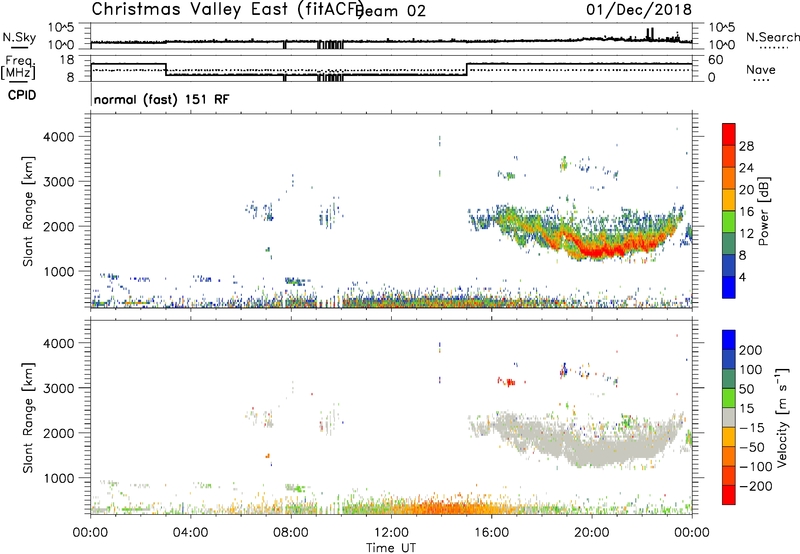Click the "3000" tick in Power panel
The image size is (800, 554).
click(59, 182)
